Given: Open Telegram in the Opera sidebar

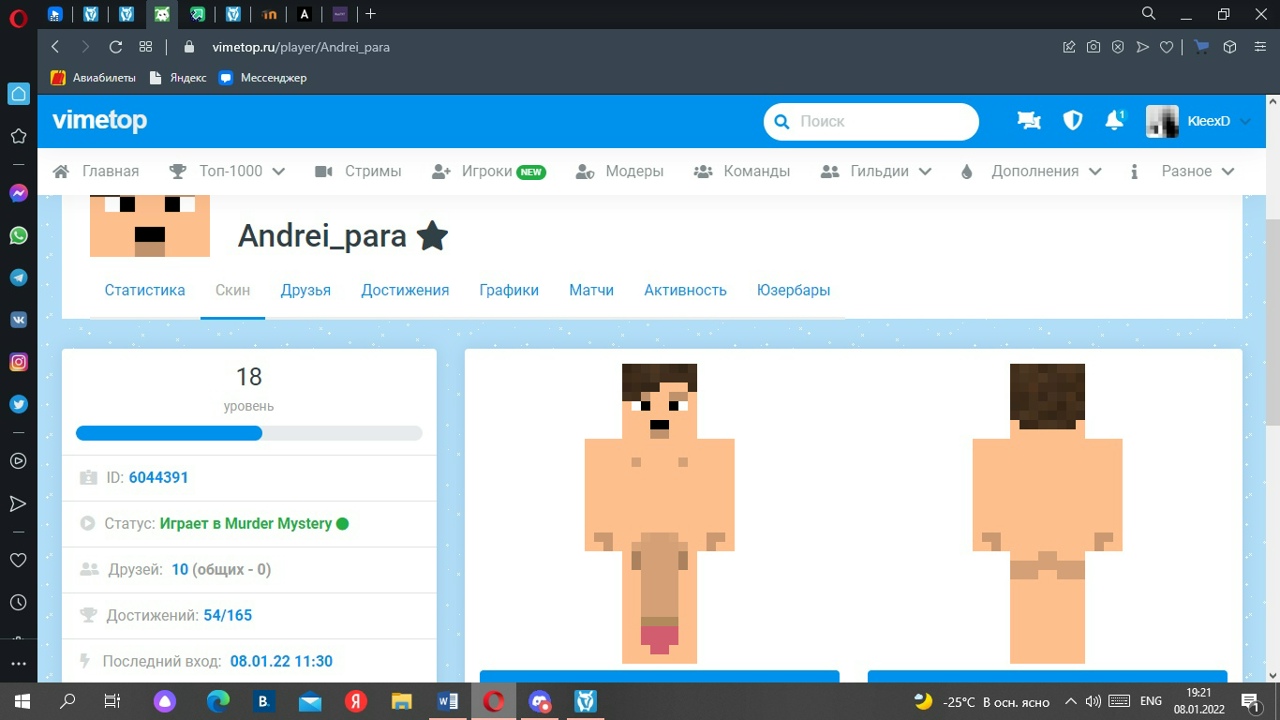Looking at the screenshot, I should point(18,278).
